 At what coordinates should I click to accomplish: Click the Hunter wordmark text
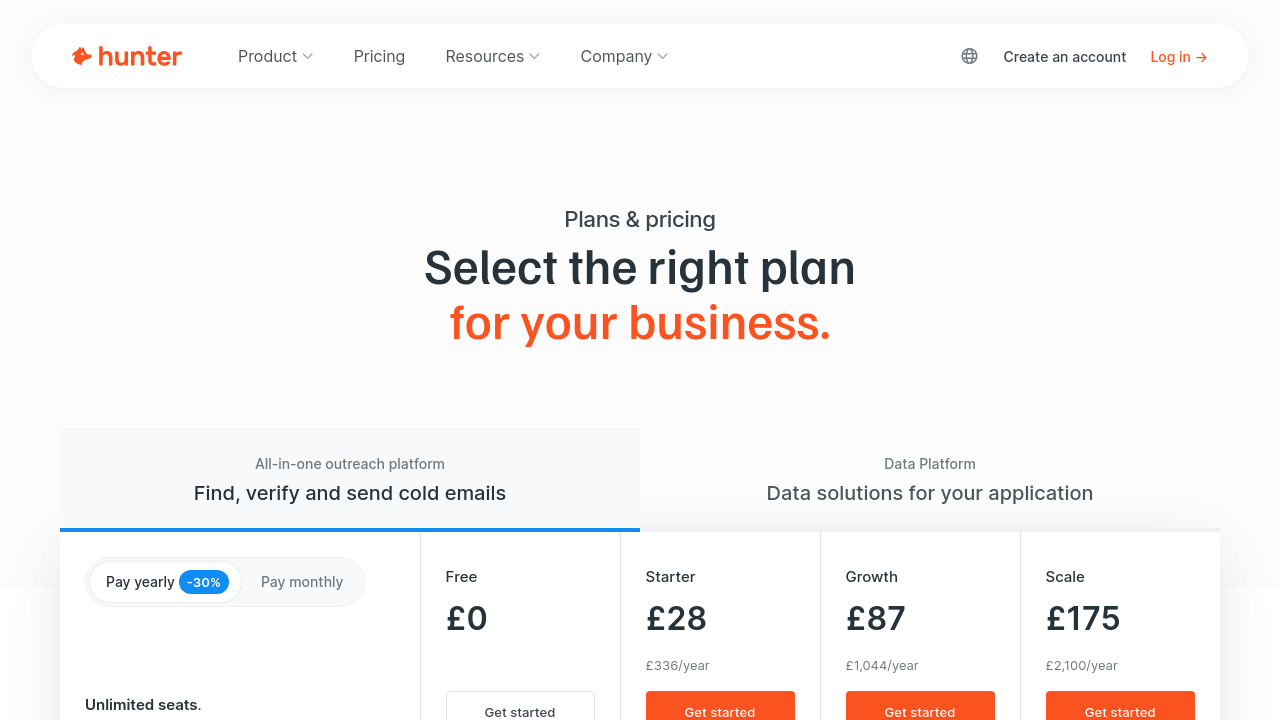pos(140,56)
